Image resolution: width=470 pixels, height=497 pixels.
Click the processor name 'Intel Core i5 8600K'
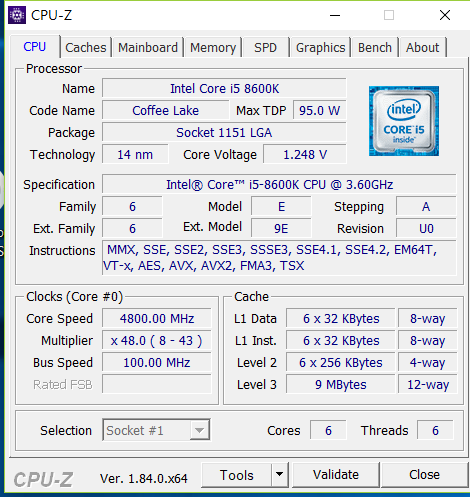point(224,88)
